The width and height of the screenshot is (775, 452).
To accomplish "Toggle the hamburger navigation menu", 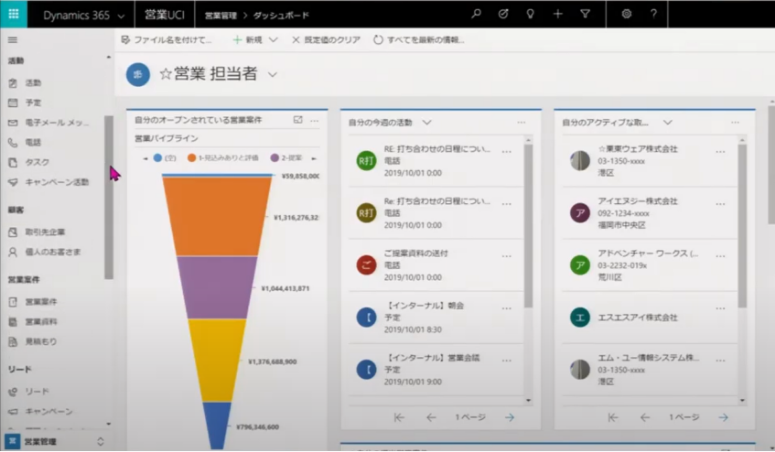I will pyautogui.click(x=13, y=40).
